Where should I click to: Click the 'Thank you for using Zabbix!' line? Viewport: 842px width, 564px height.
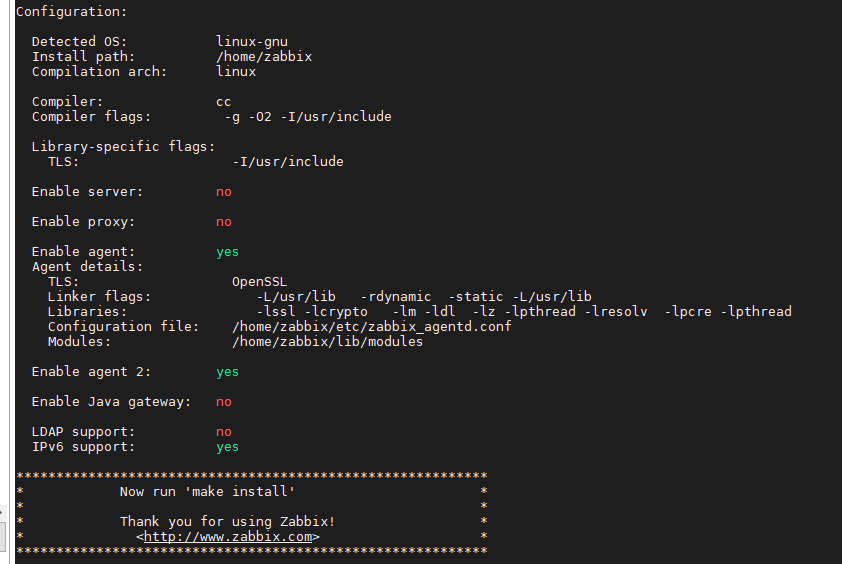tap(228, 522)
